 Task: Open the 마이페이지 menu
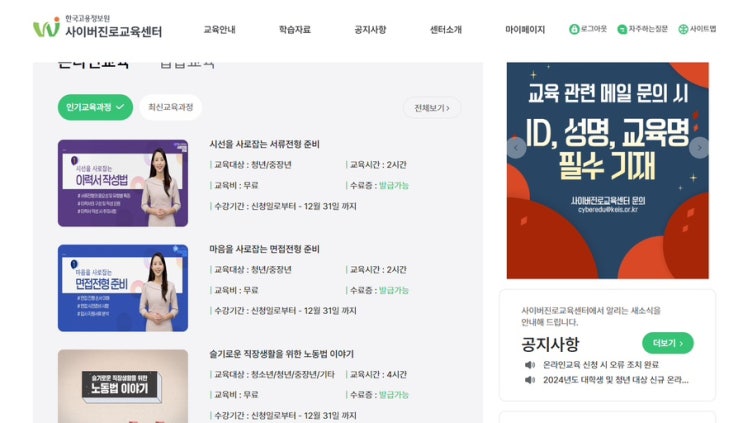pyautogui.click(x=525, y=29)
